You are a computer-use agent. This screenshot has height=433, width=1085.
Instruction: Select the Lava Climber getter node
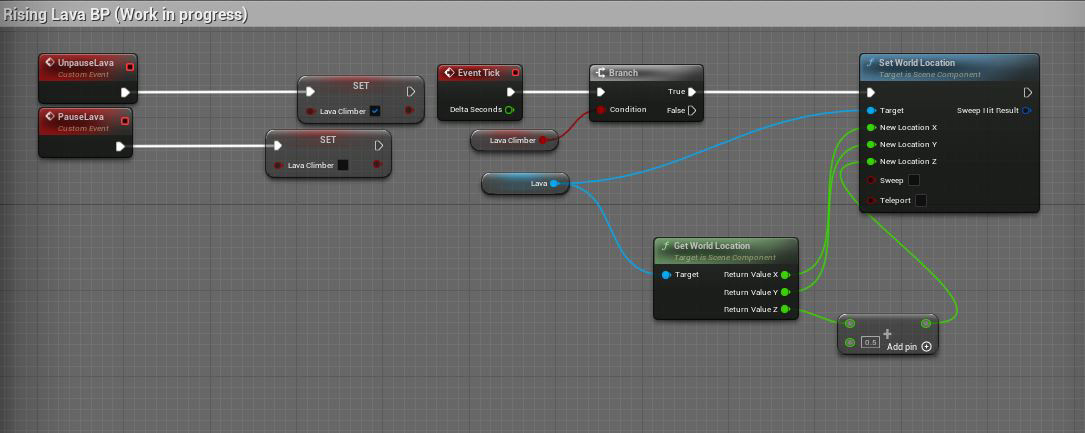(513, 140)
